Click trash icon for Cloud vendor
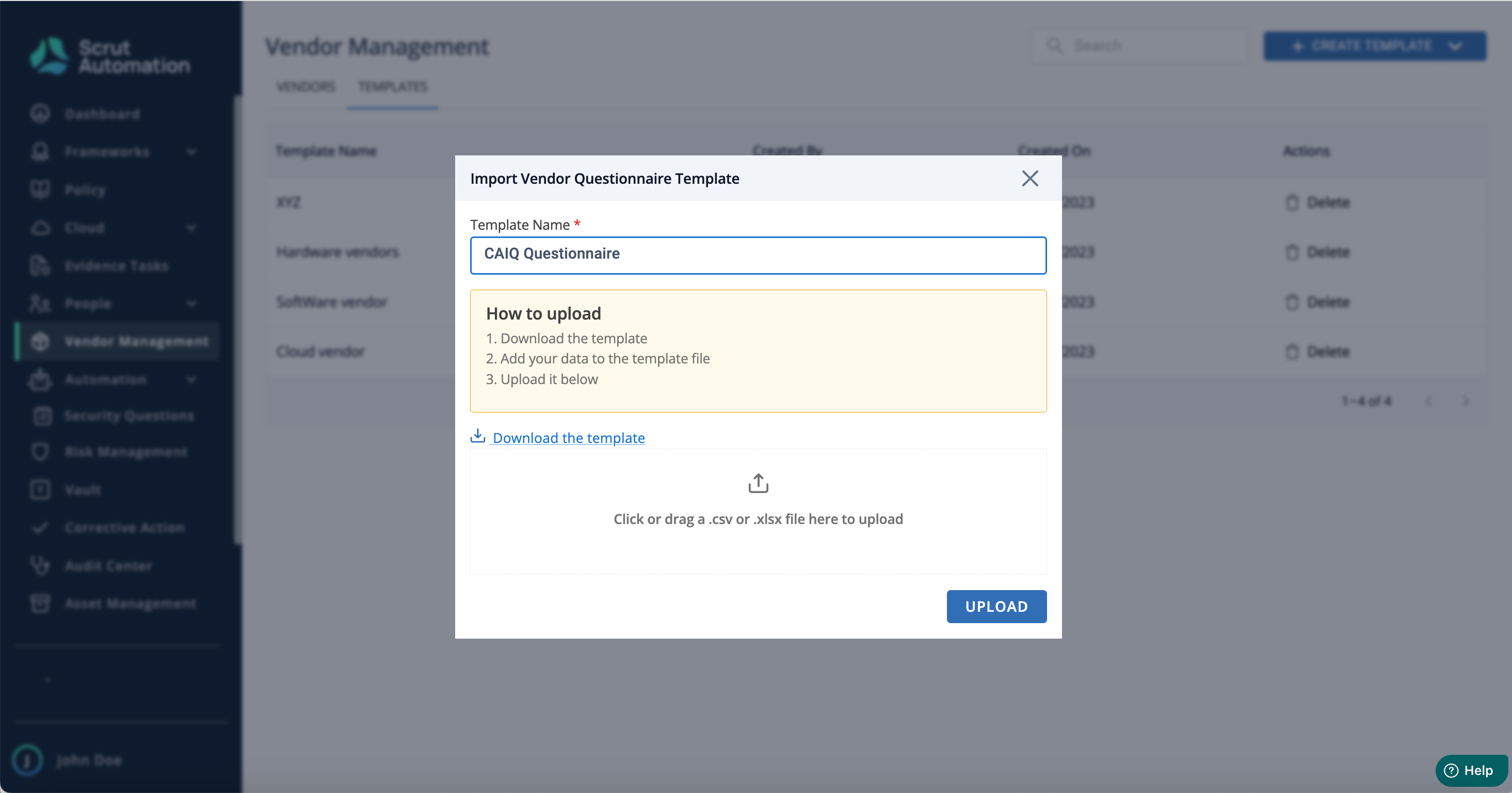The width and height of the screenshot is (1512, 793). [1292, 352]
